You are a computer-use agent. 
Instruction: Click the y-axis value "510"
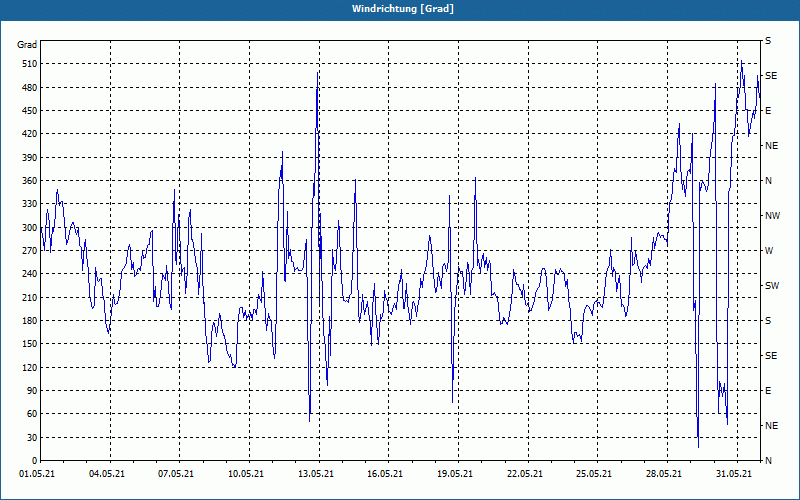pos(29,64)
